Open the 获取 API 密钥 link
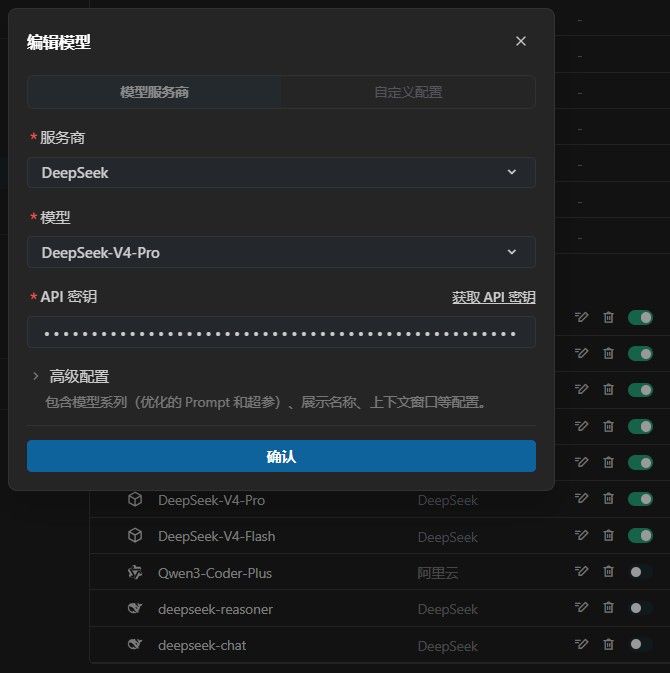 494,297
